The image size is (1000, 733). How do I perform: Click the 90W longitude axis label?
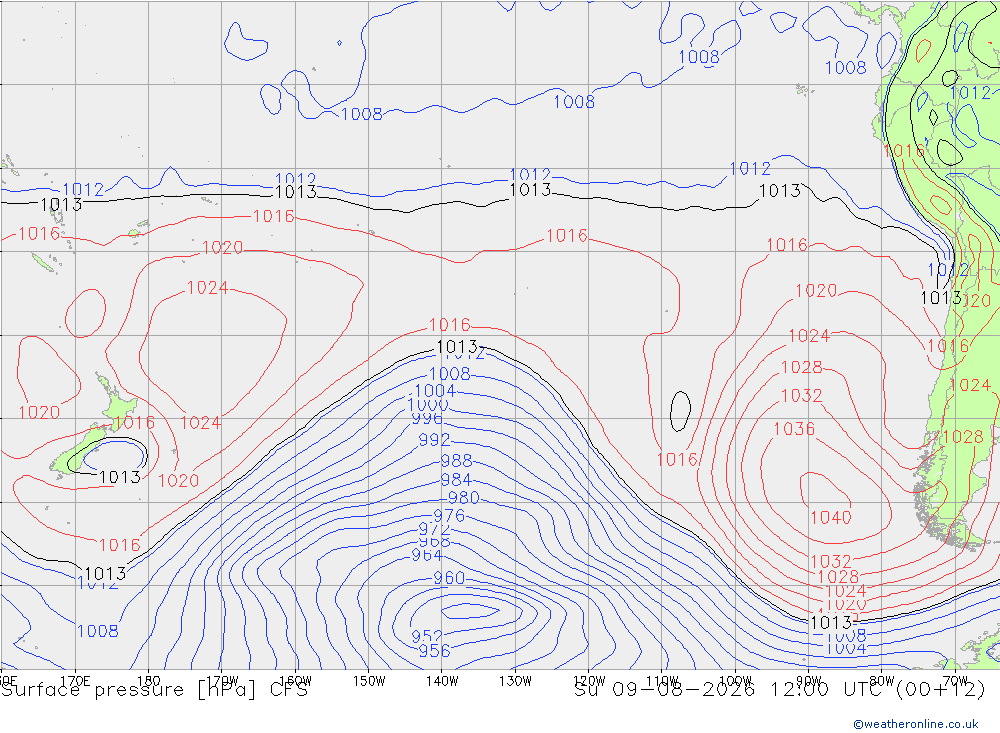point(809,681)
